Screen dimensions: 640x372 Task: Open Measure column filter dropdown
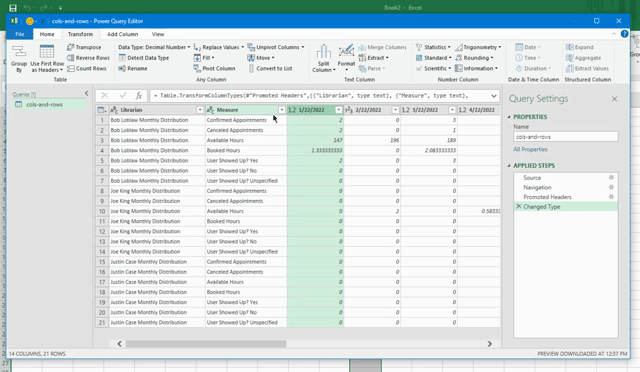tap(282, 110)
